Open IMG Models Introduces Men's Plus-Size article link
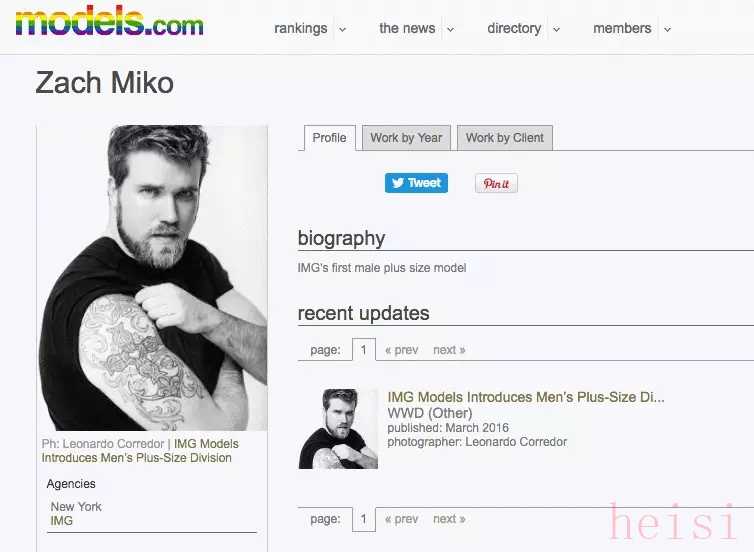The width and height of the screenshot is (754, 552). pos(526,397)
